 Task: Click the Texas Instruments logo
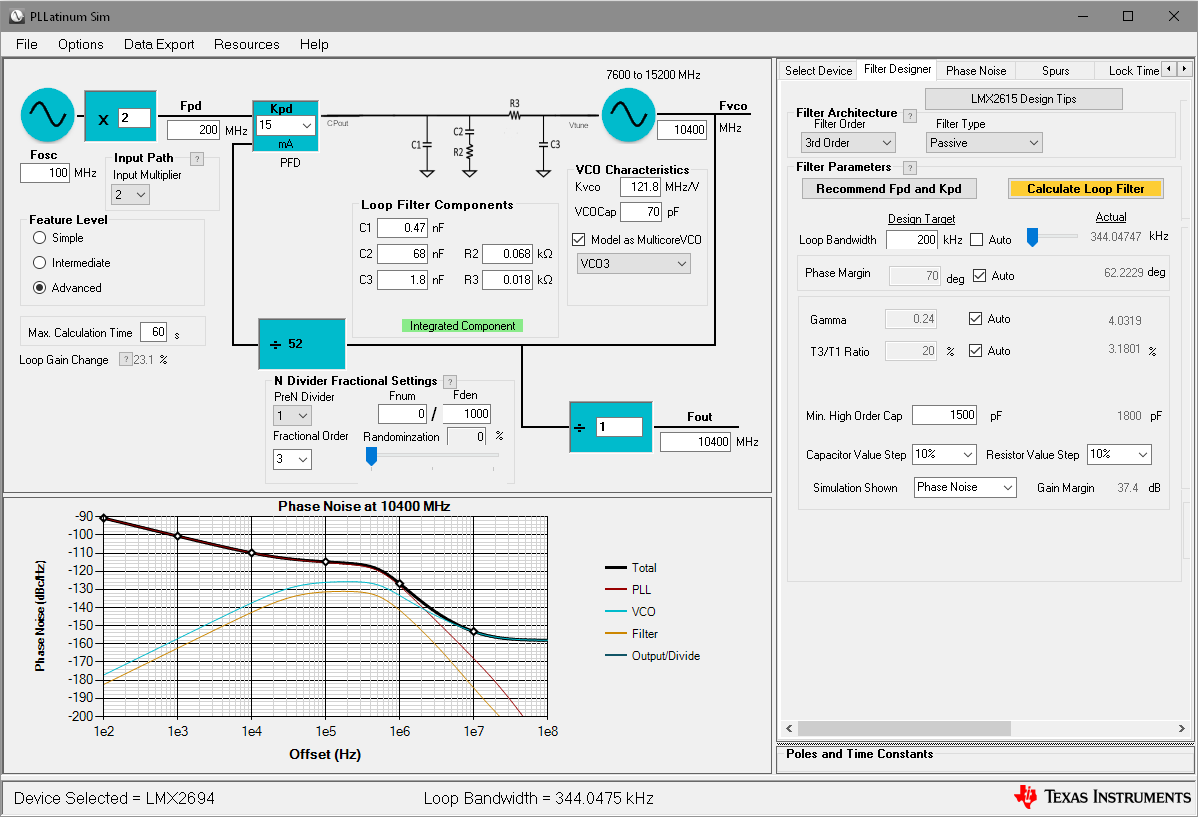click(x=1102, y=797)
